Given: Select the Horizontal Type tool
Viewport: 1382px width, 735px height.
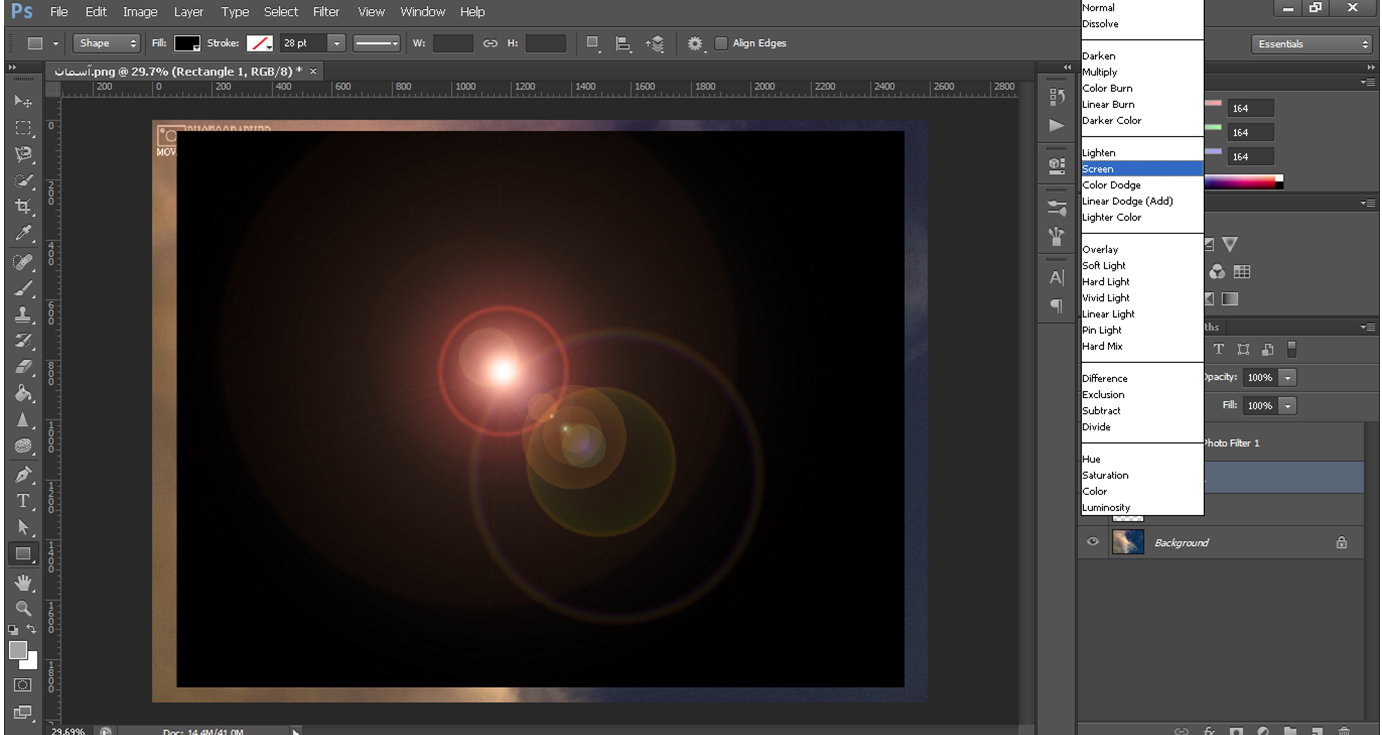Looking at the screenshot, I should [23, 501].
